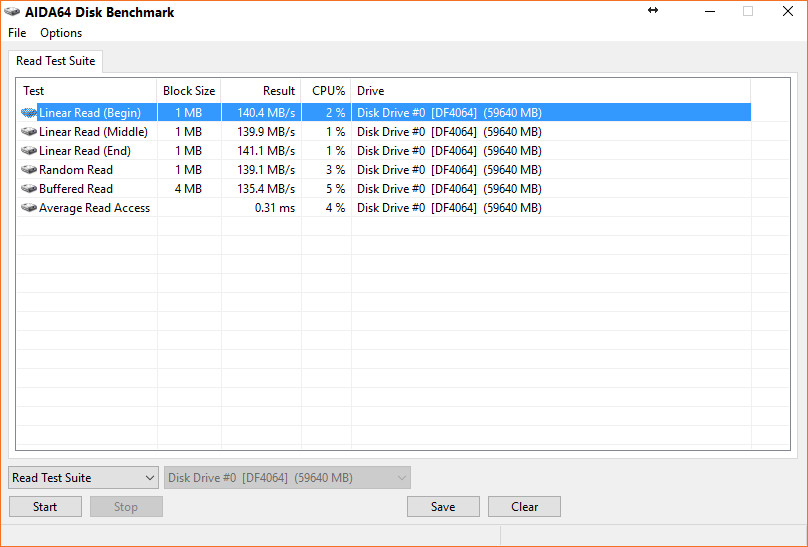Screen dimensions: 808x547
Task: Click the disk icon beside Random Read
Action: [x=29, y=169]
